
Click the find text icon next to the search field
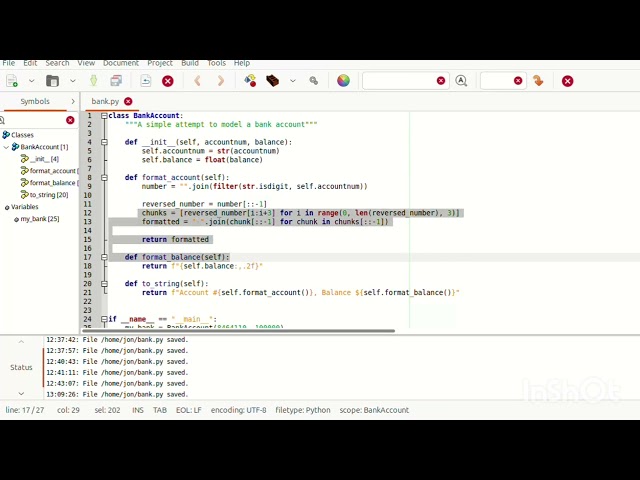[461, 81]
